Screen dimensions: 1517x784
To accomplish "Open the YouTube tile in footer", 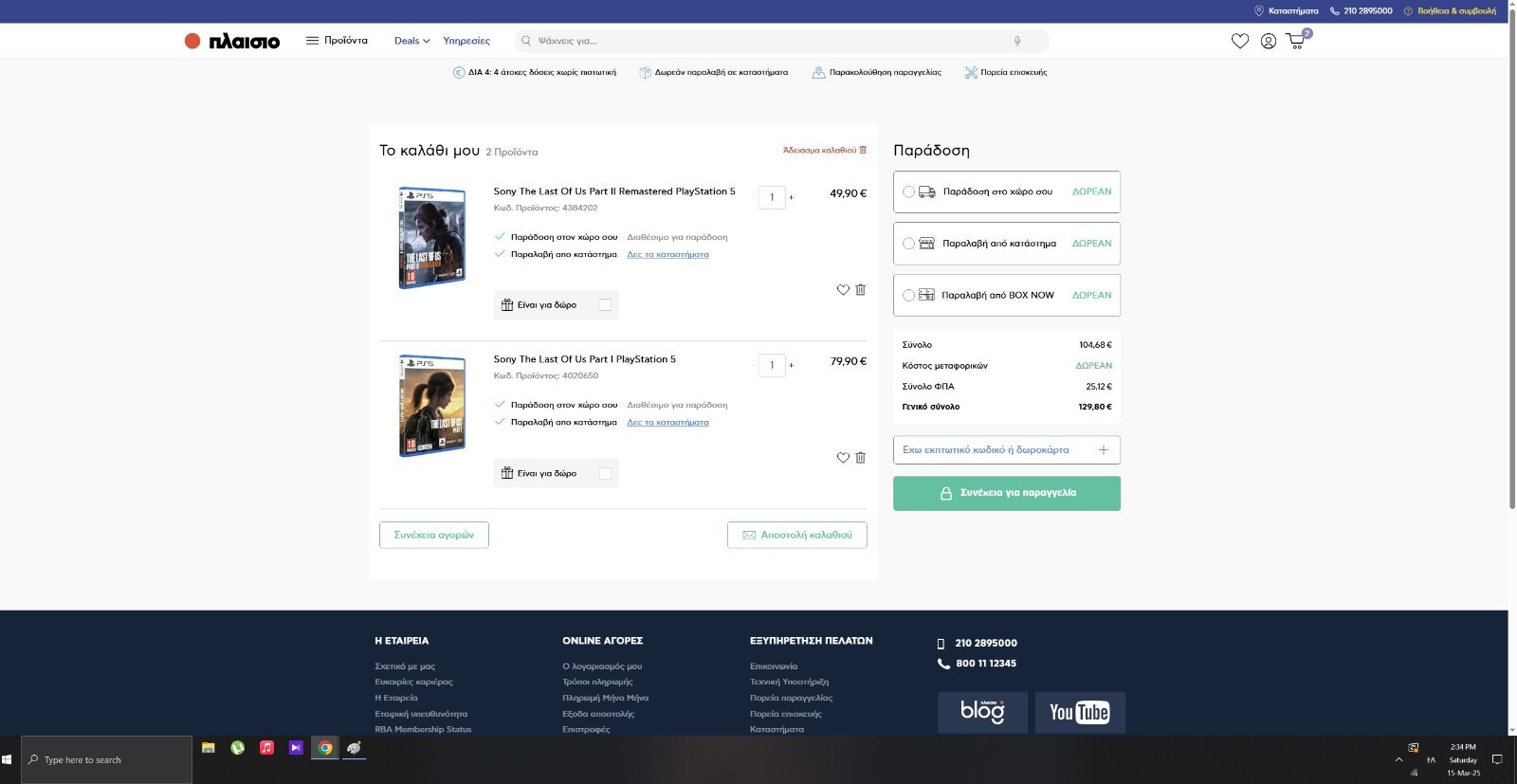I will coord(1079,712).
